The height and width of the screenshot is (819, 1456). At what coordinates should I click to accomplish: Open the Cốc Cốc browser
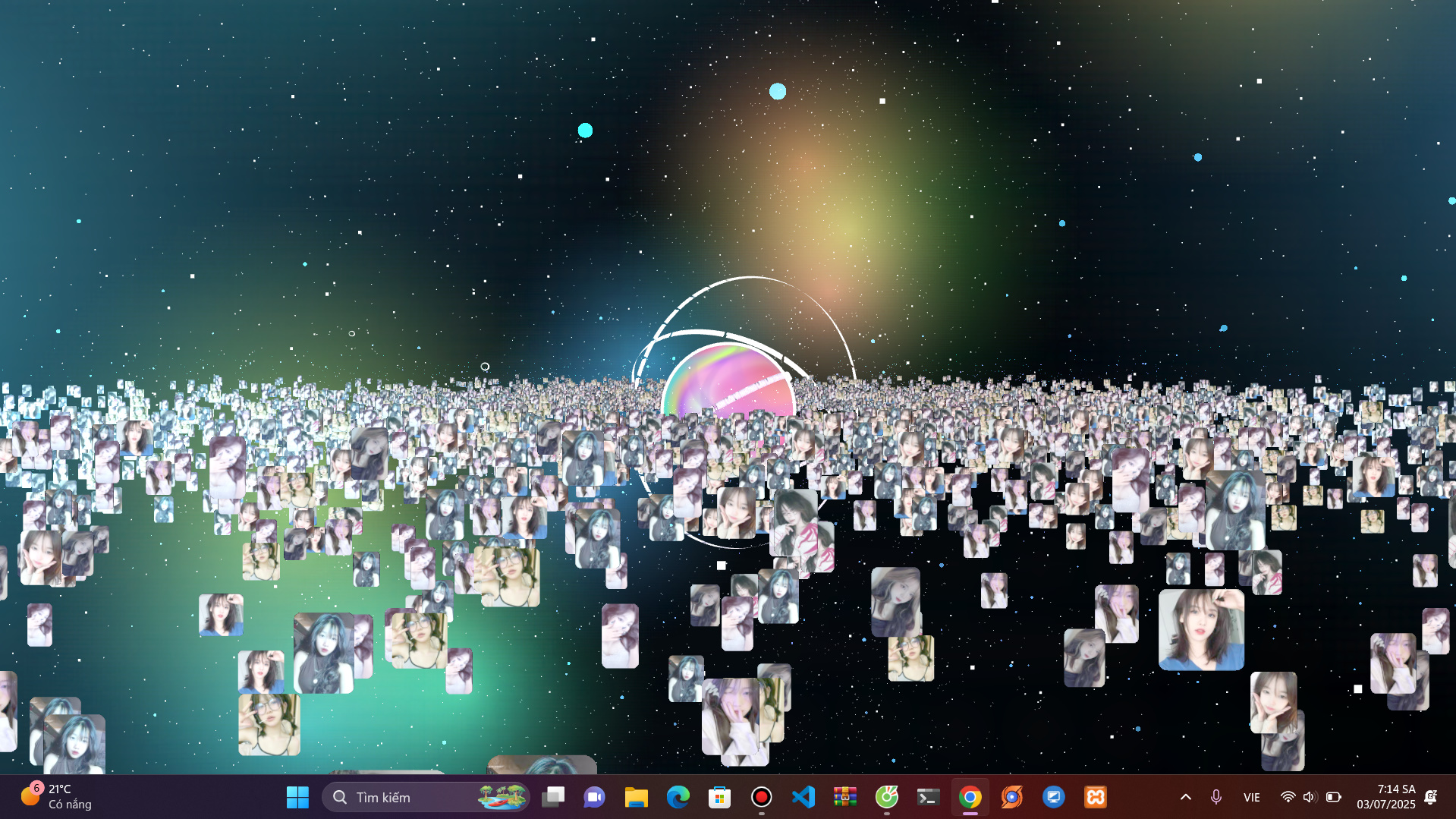tap(886, 797)
